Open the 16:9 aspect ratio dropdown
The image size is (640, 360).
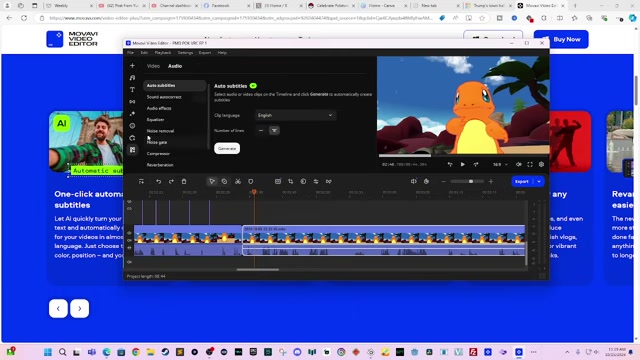500,164
